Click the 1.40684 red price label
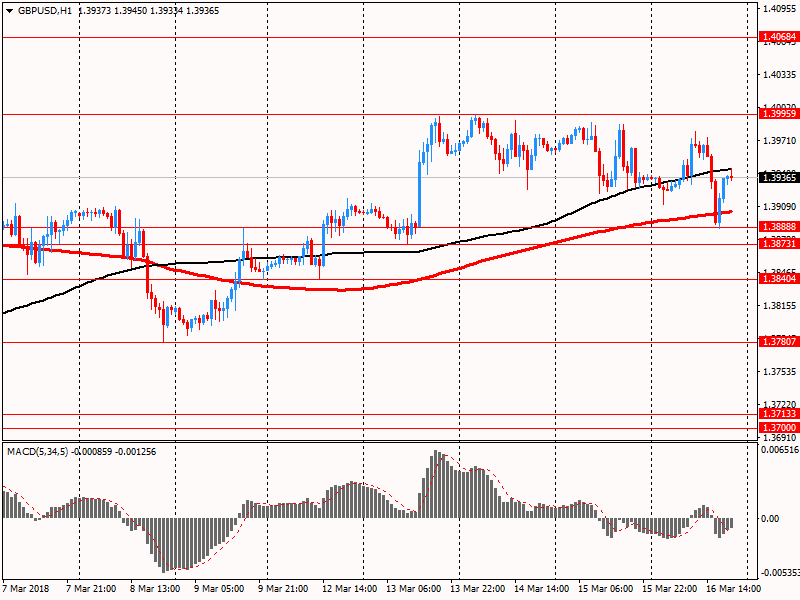 click(x=778, y=37)
